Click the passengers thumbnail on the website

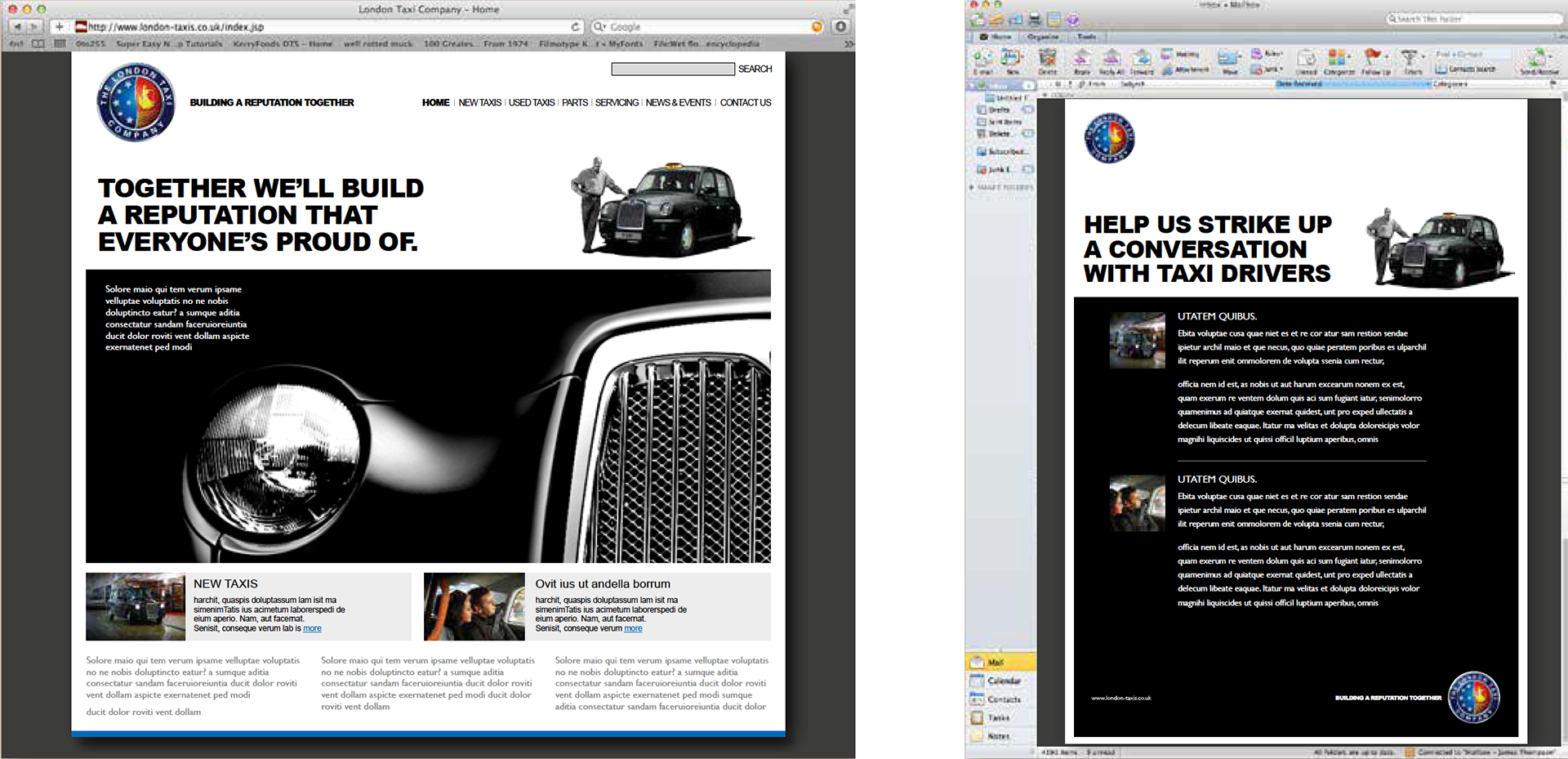(474, 606)
